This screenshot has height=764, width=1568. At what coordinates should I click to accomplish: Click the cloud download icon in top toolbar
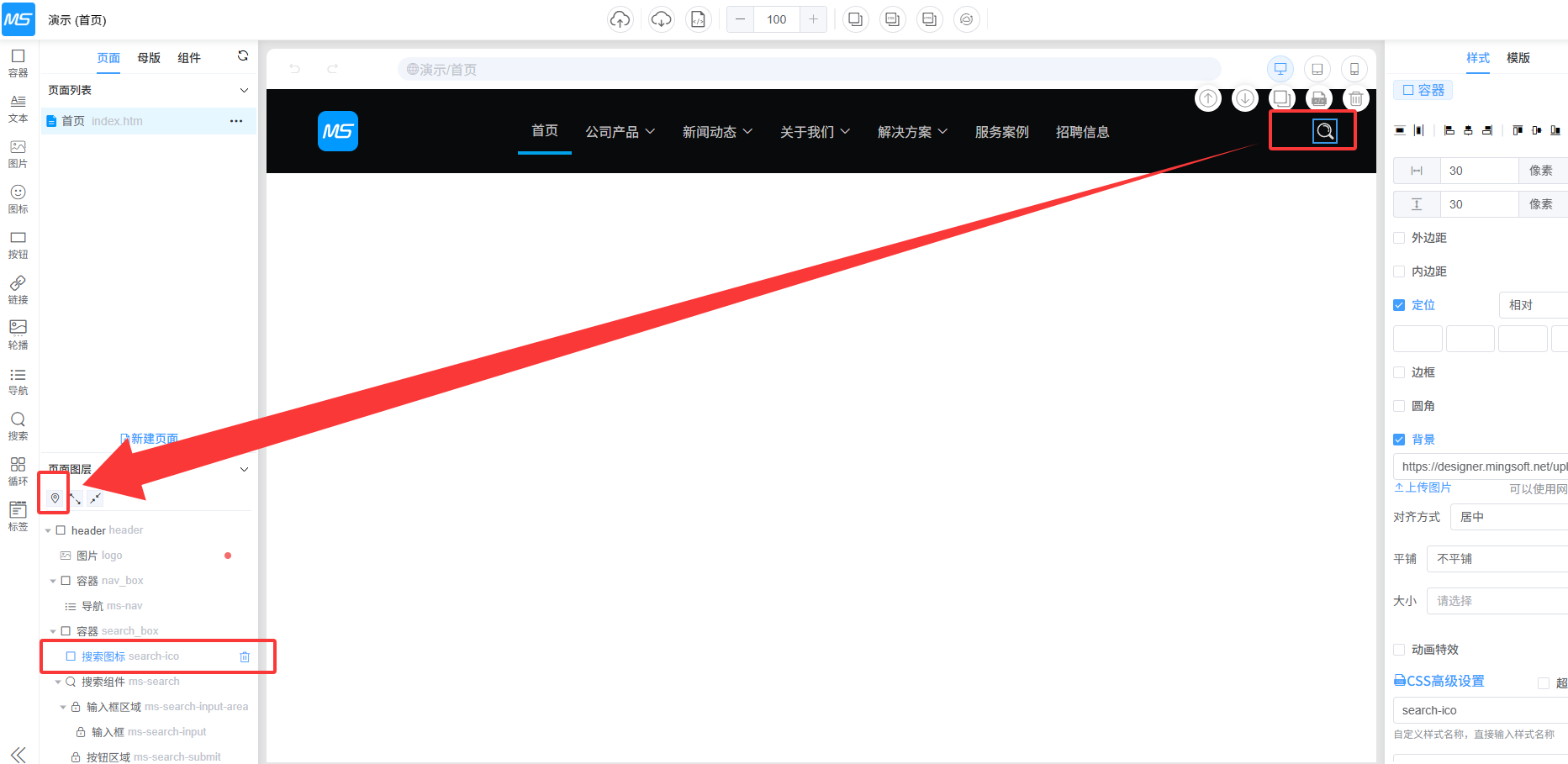pos(662,19)
